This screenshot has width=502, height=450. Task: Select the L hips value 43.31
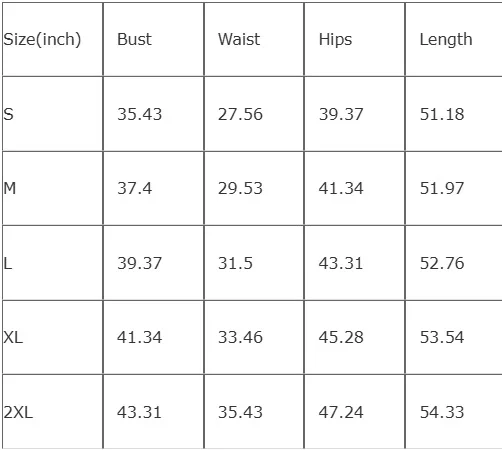(x=341, y=263)
